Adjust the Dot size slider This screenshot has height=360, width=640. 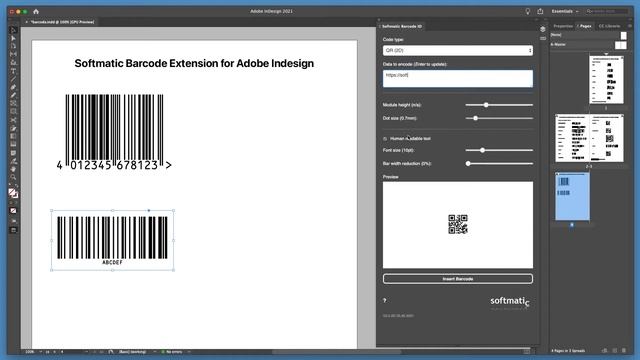tap(499, 118)
